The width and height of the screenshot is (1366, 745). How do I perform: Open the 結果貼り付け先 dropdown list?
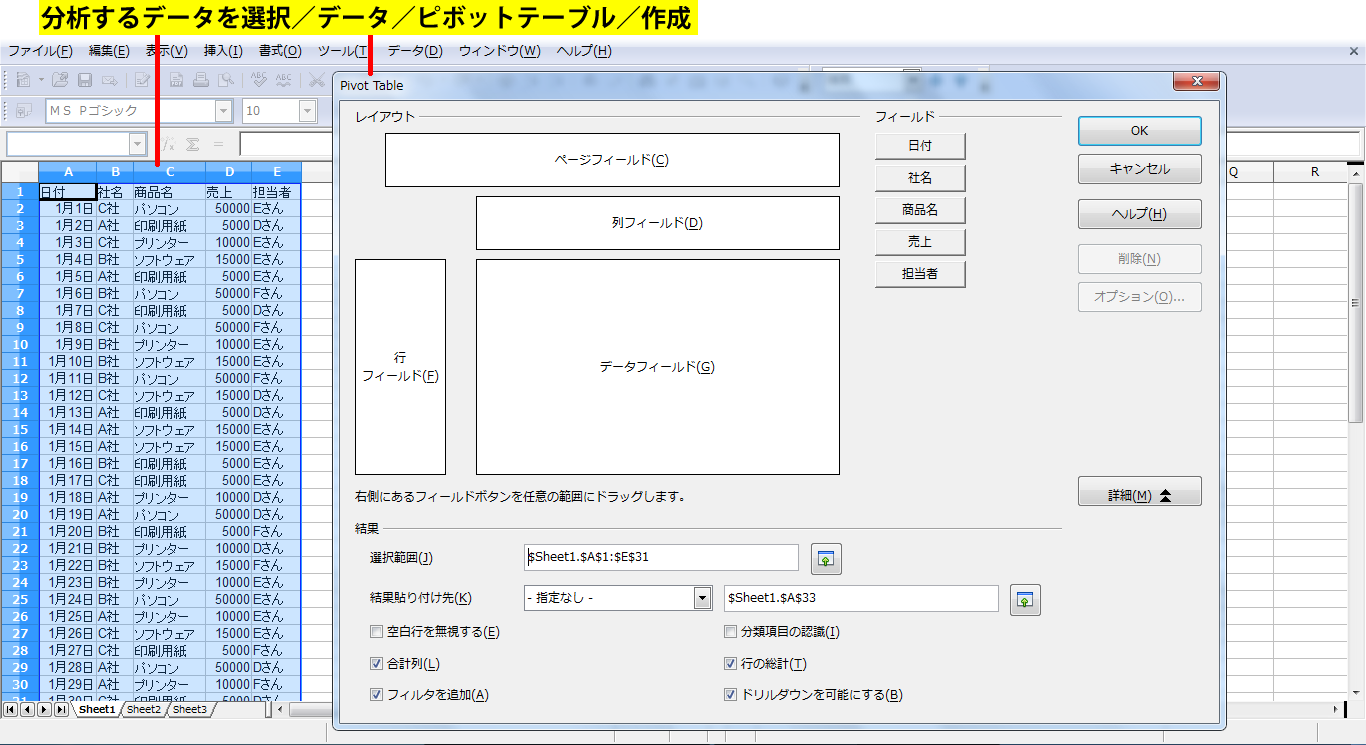[x=702, y=598]
